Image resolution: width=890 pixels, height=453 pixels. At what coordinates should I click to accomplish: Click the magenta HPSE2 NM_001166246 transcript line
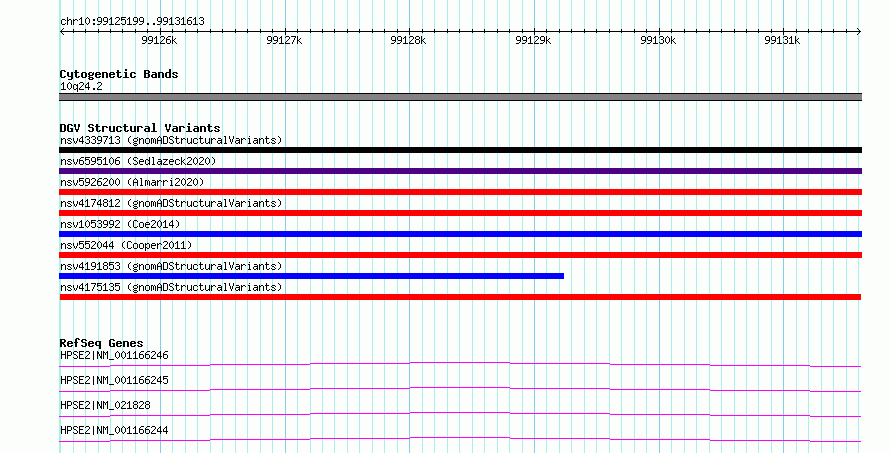[x=460, y=364]
